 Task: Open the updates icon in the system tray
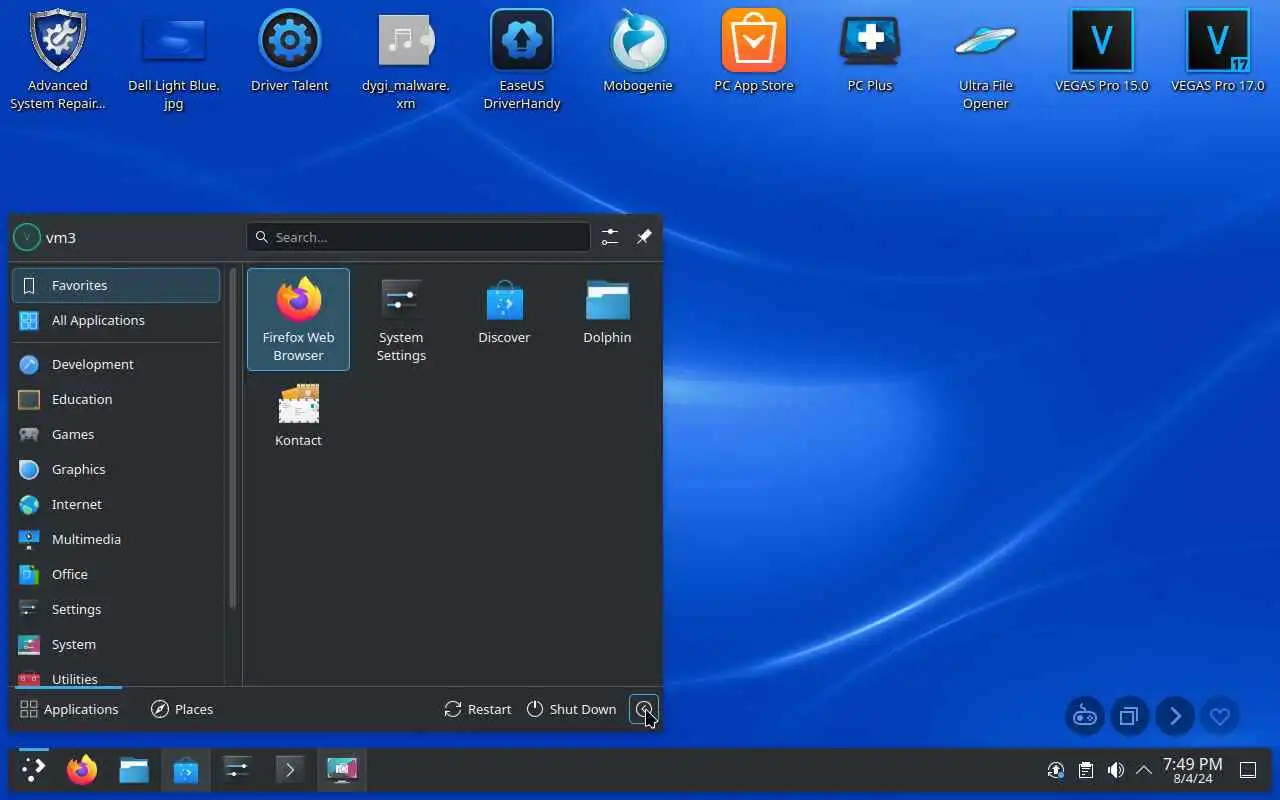tap(1056, 770)
